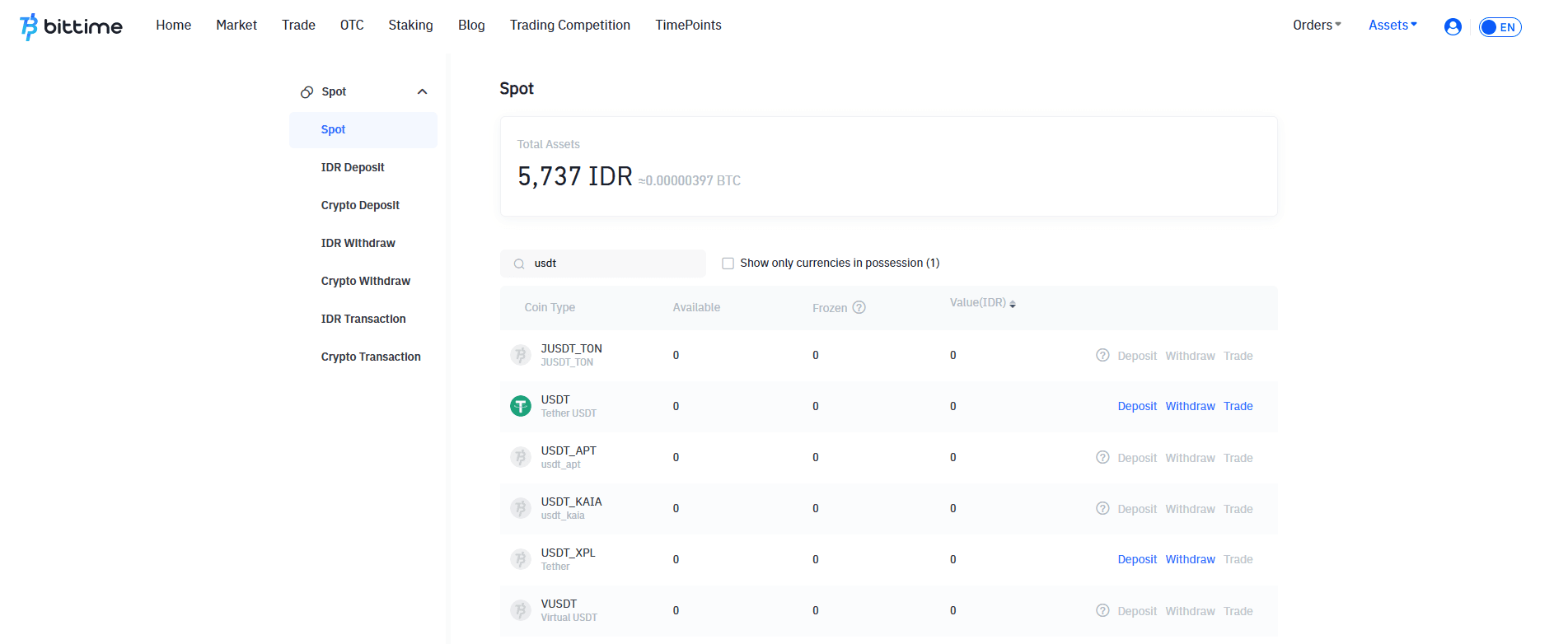Screen dimensions: 1568x644
Task: Select Spot in the sidebar submenu
Action: (363, 130)
